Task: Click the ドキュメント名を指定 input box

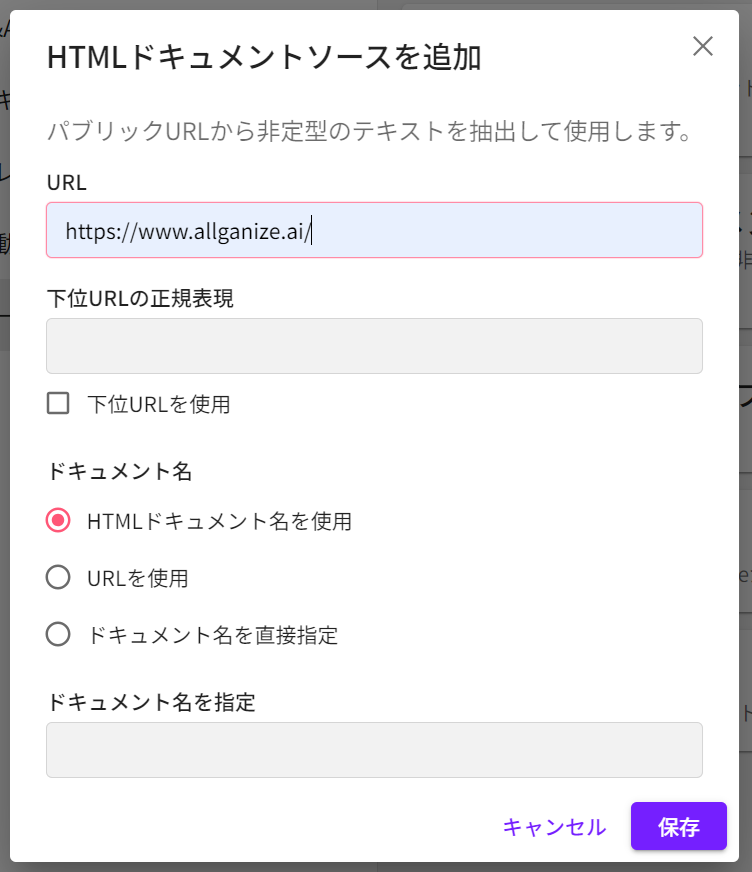Action: click(374, 750)
